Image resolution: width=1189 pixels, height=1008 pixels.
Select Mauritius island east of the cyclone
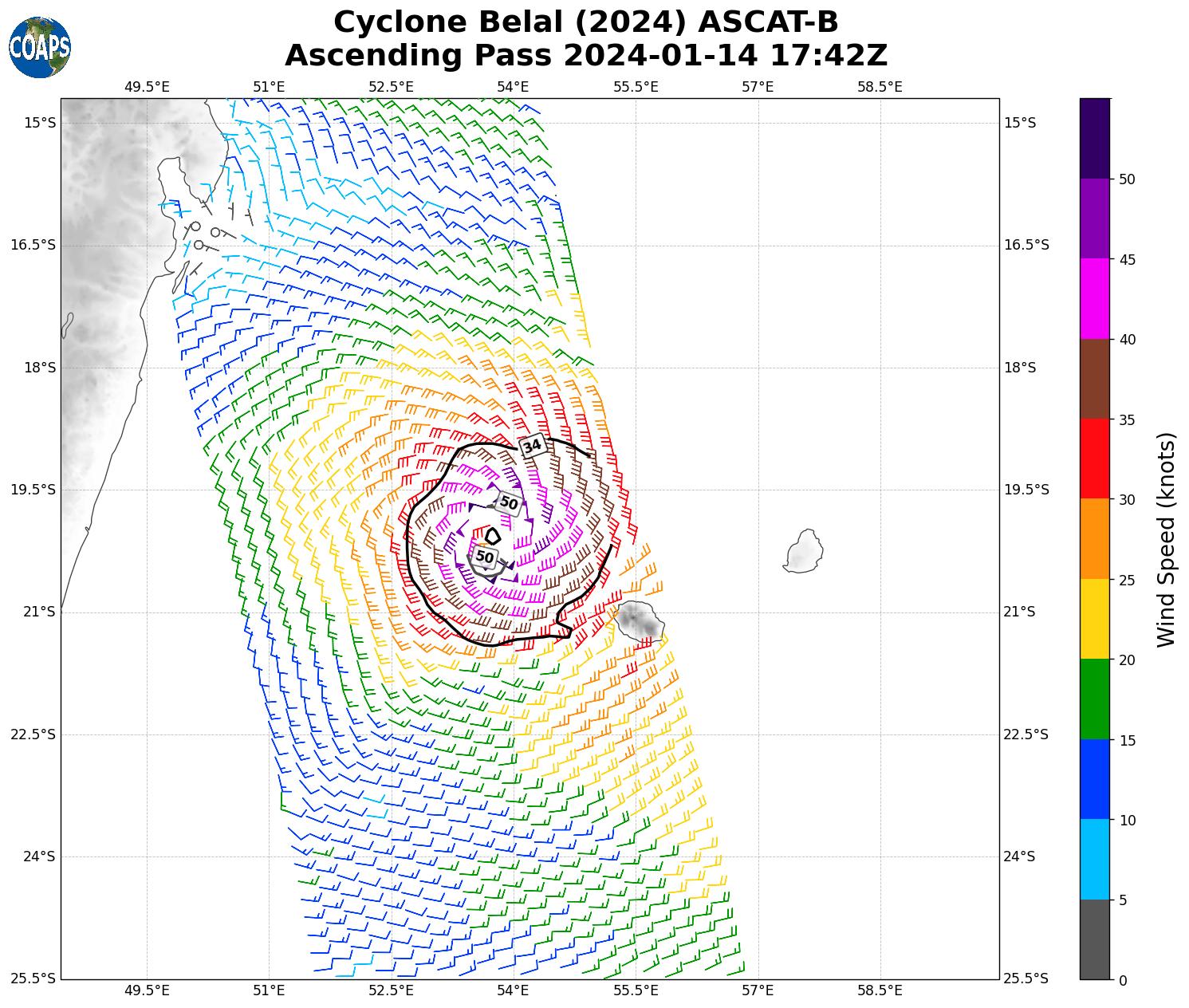804,551
